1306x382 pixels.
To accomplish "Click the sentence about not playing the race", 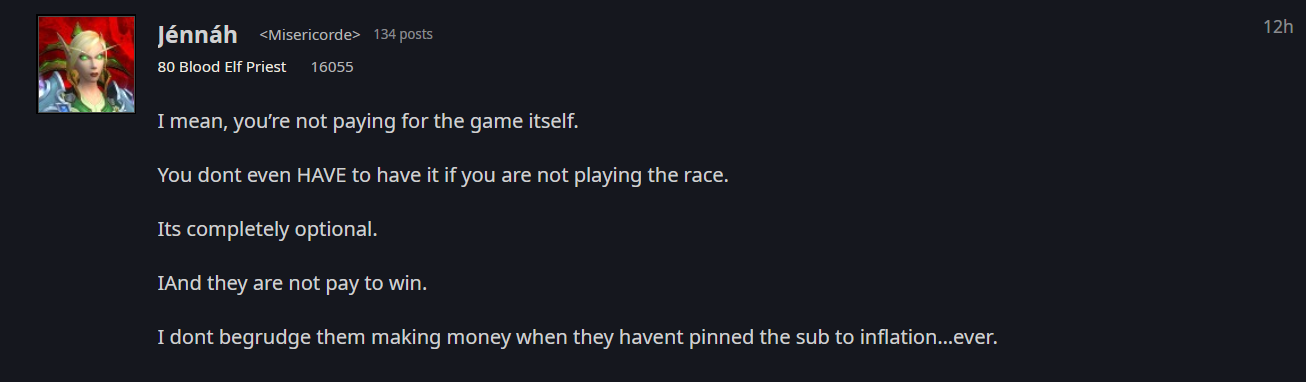I will click(443, 176).
